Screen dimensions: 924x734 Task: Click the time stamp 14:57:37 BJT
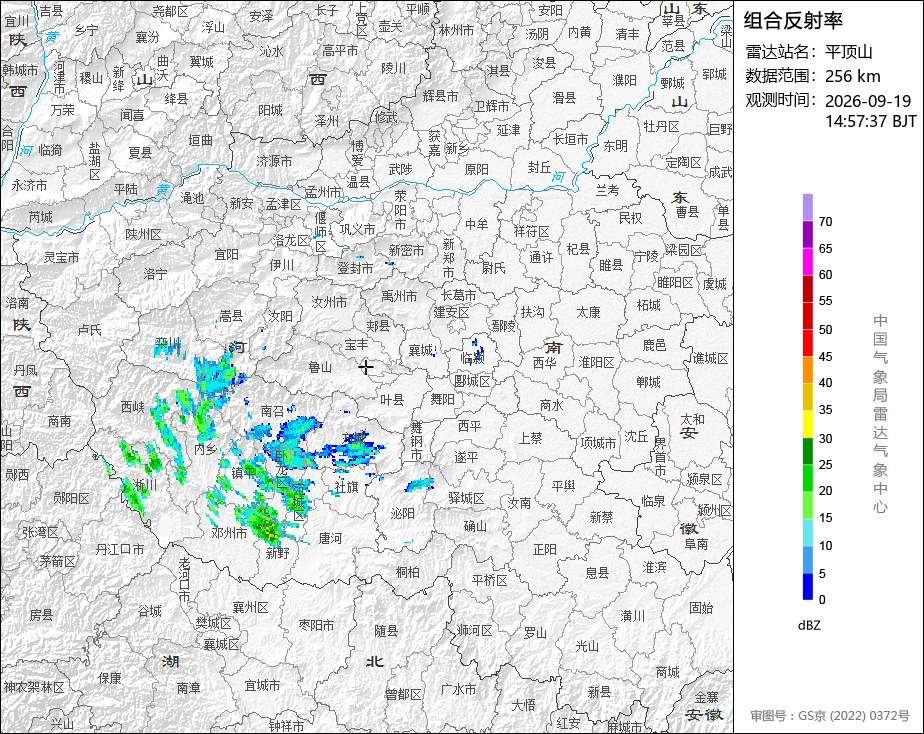[870, 121]
